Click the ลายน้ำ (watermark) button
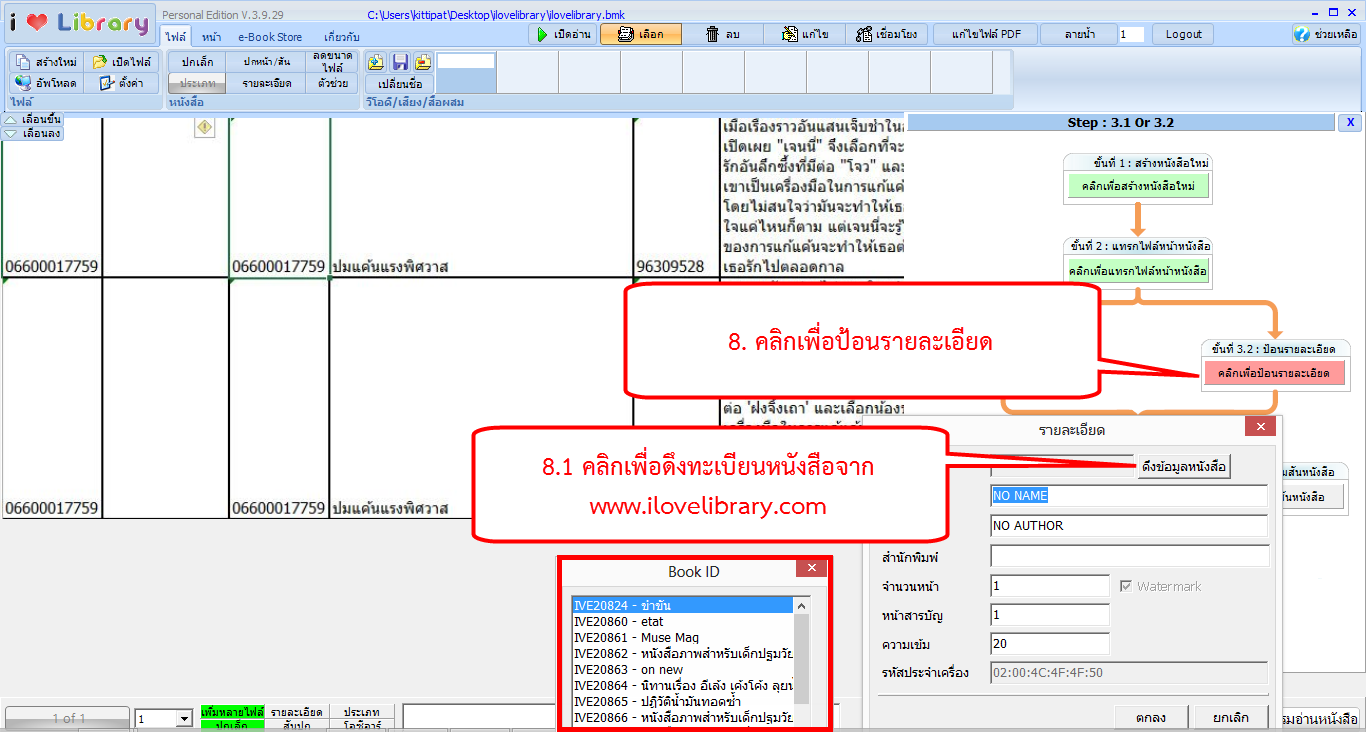Image resolution: width=1366 pixels, height=732 pixels. click(1078, 34)
